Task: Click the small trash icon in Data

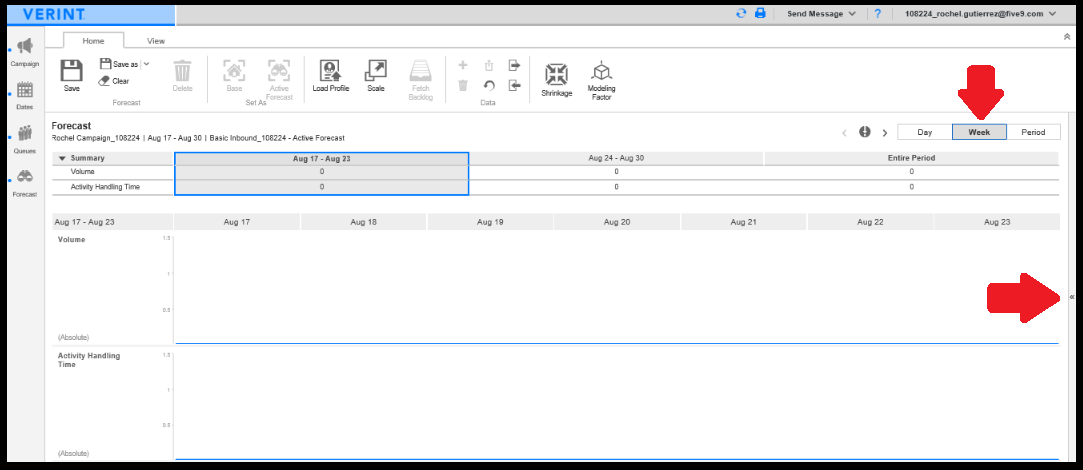Action: coord(463,85)
